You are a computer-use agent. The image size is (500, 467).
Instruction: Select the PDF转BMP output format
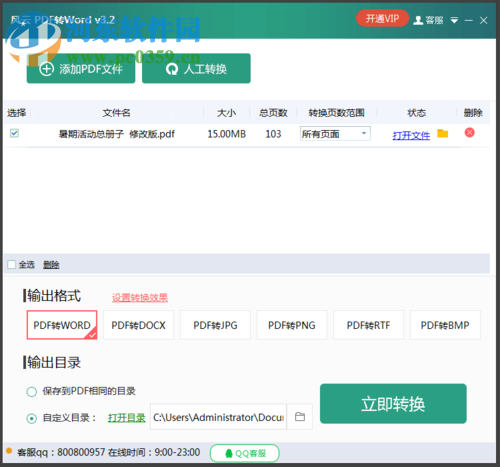coord(445,325)
